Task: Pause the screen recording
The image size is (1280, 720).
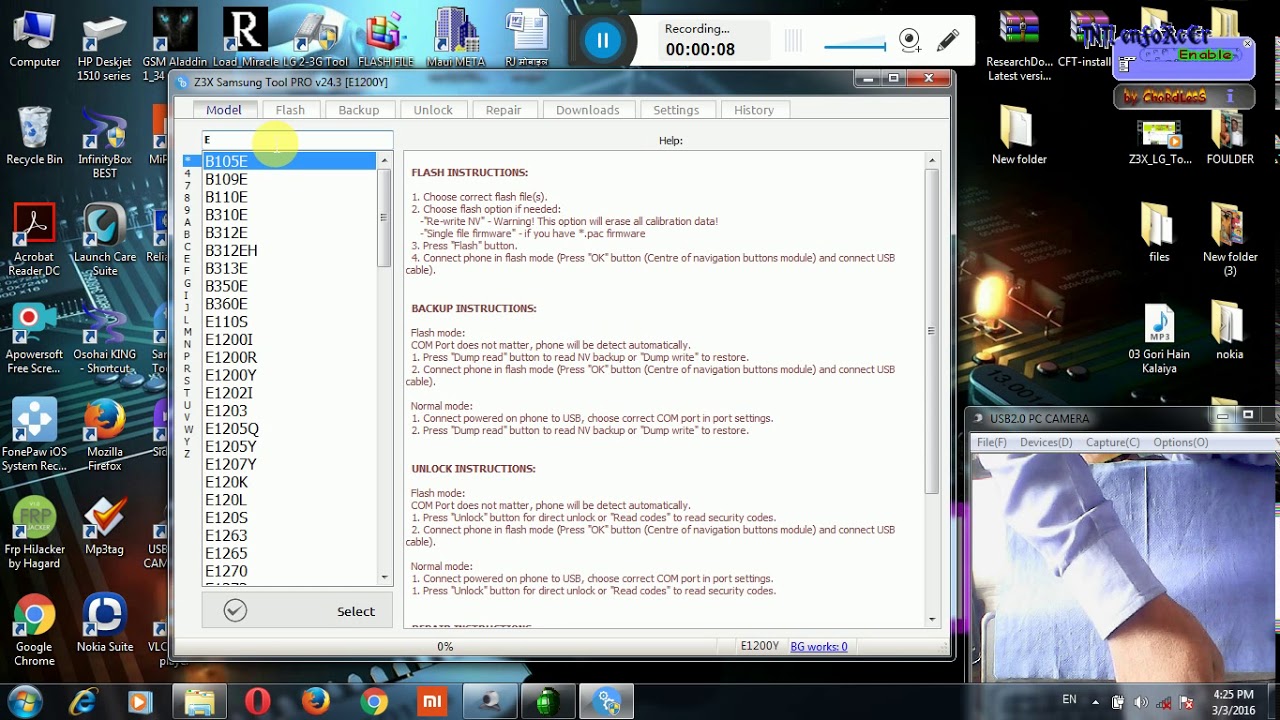Action: coord(602,40)
